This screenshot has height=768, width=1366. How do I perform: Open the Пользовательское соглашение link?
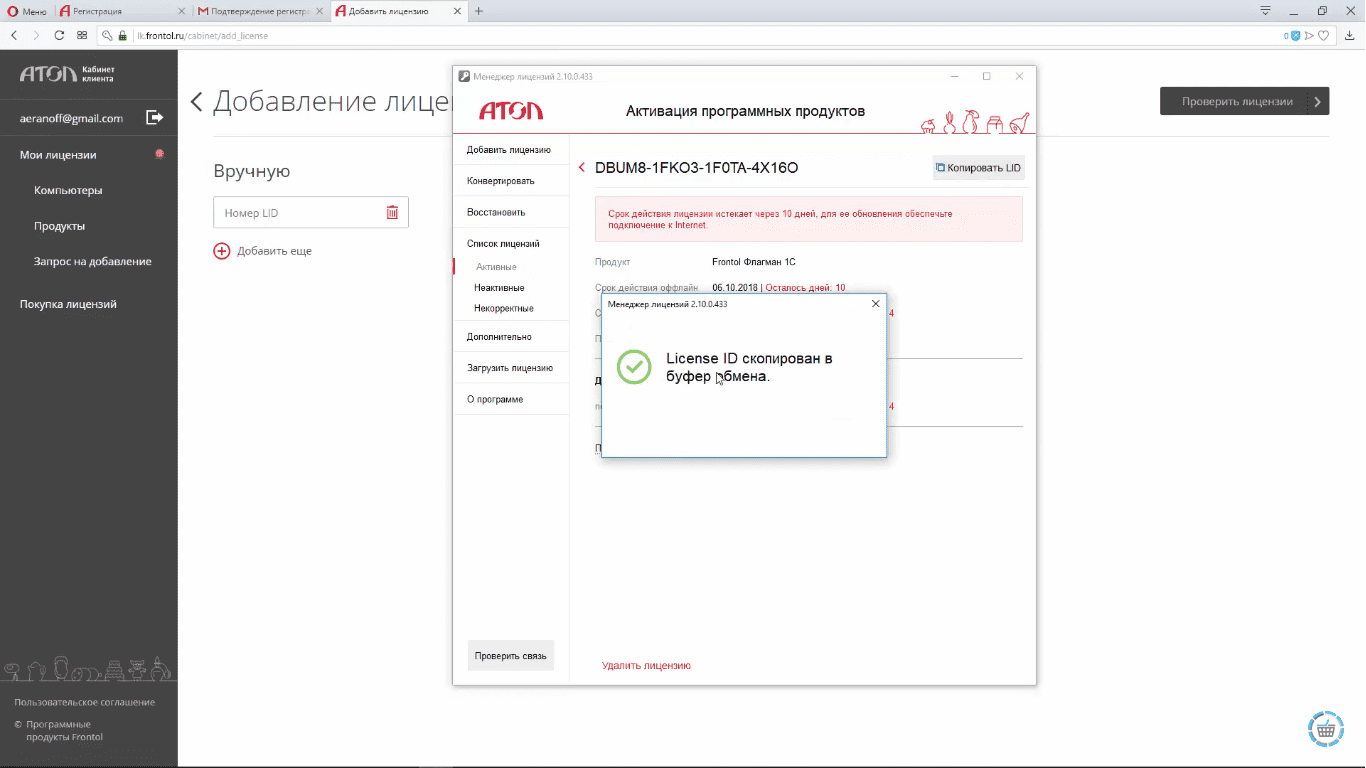pos(84,702)
